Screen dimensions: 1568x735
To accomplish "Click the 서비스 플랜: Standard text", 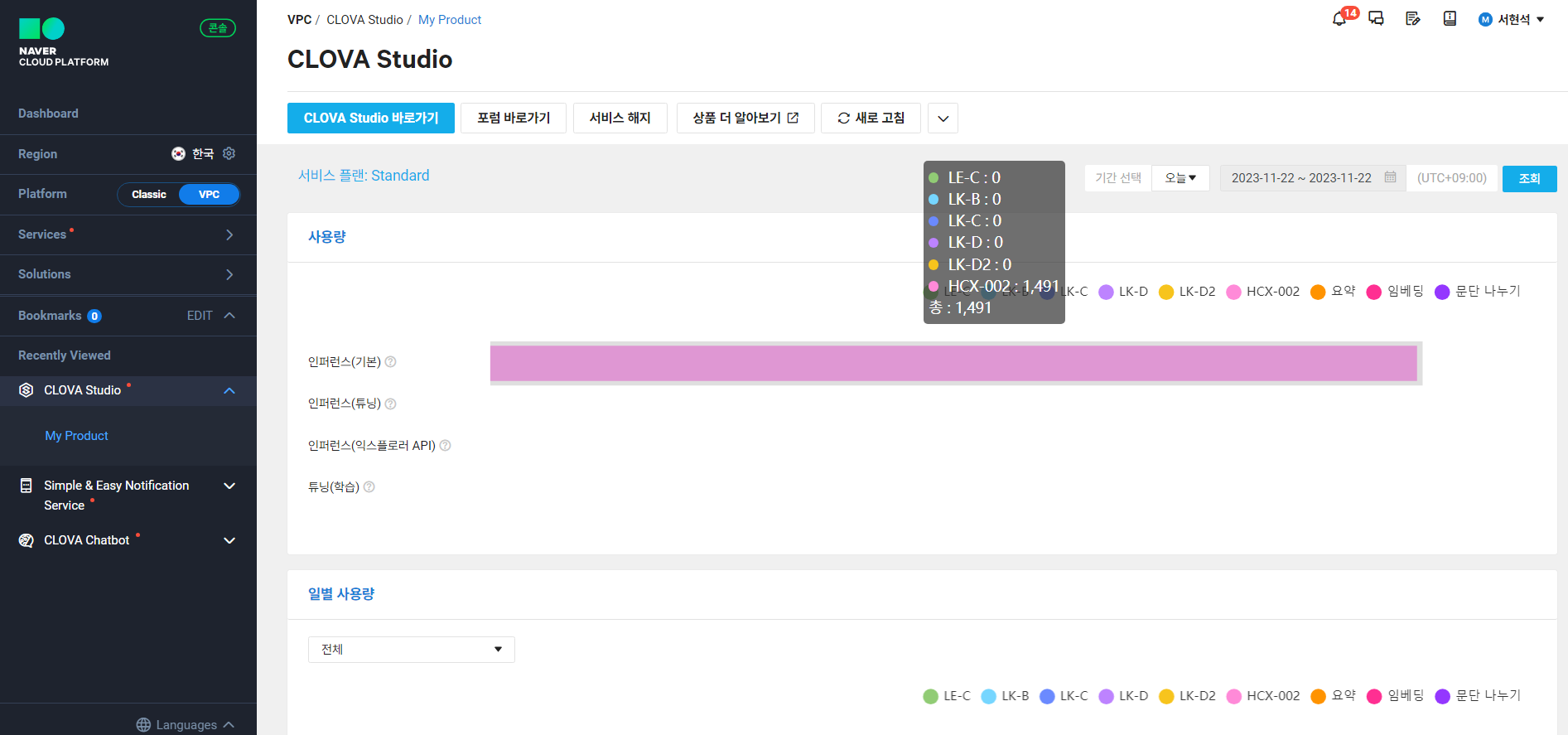I will (x=364, y=176).
